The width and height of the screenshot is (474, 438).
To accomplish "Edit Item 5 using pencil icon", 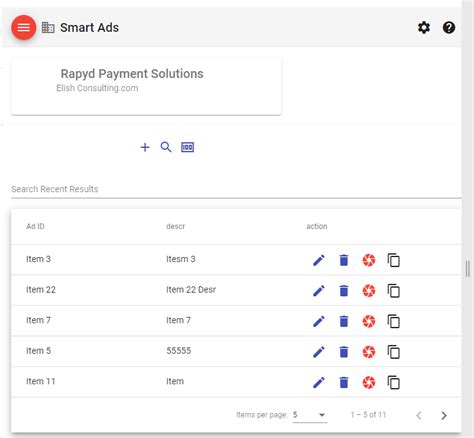I will [319, 352].
